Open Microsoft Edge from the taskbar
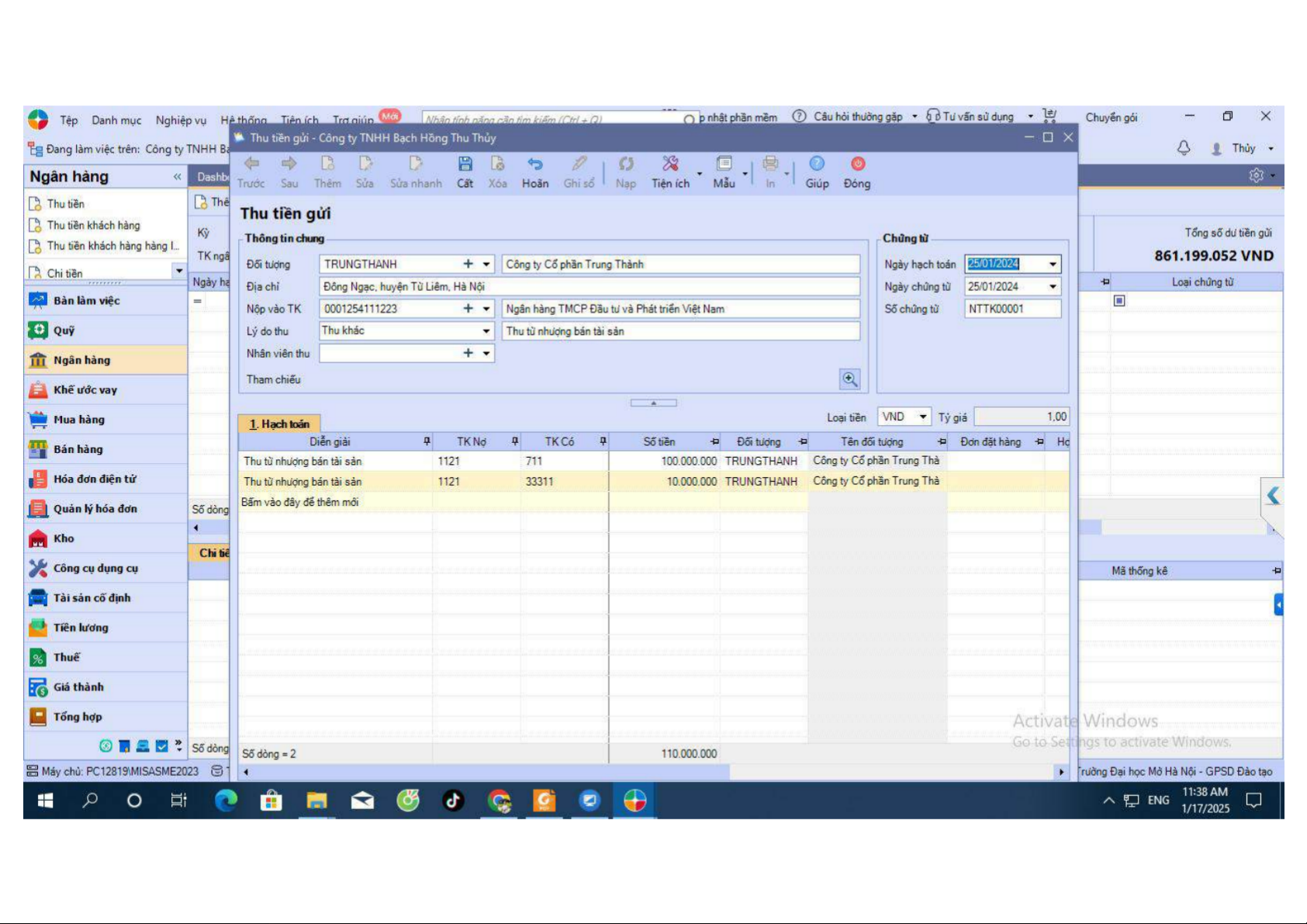This screenshot has width=1307, height=924. click(226, 801)
